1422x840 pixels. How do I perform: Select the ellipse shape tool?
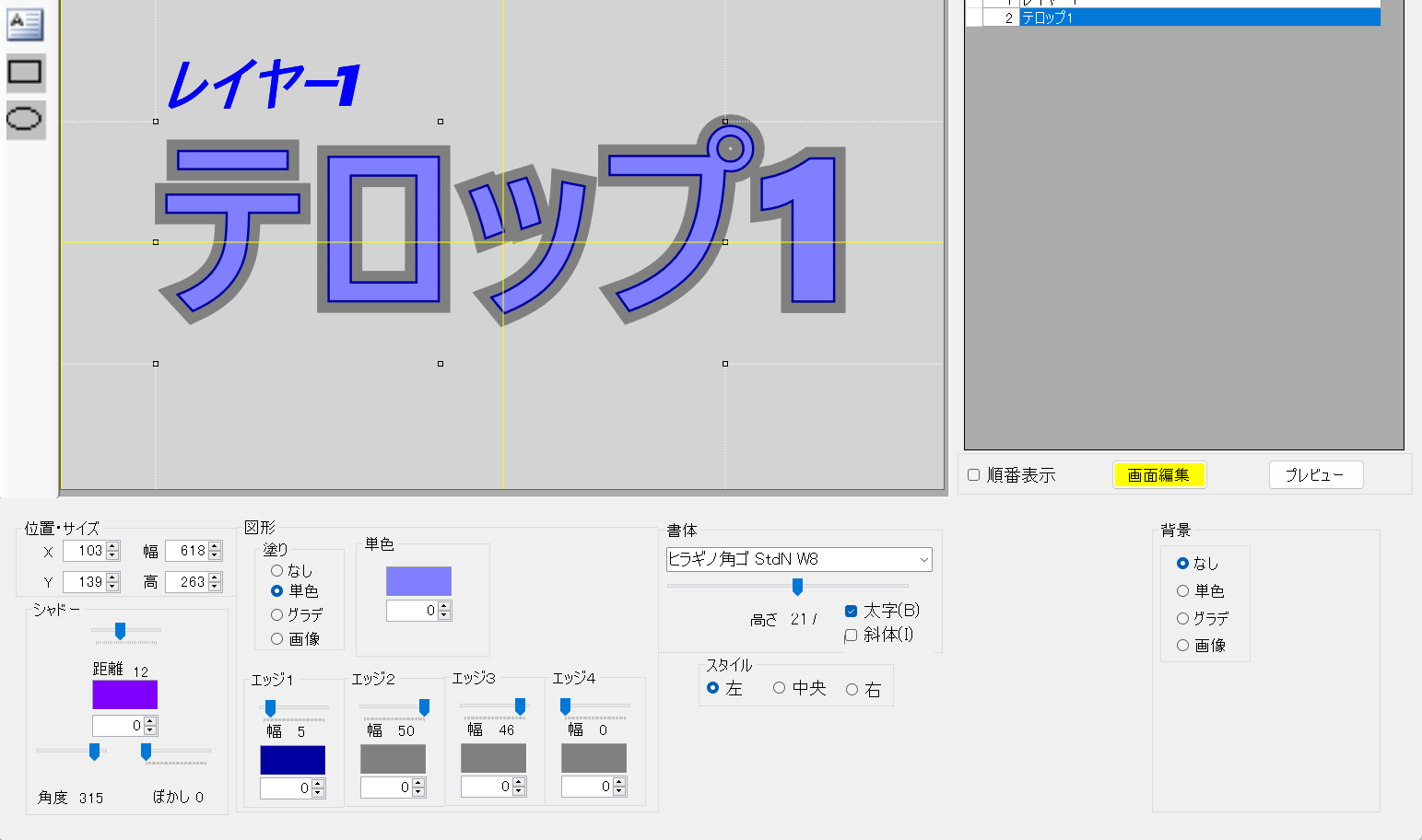pos(25,119)
